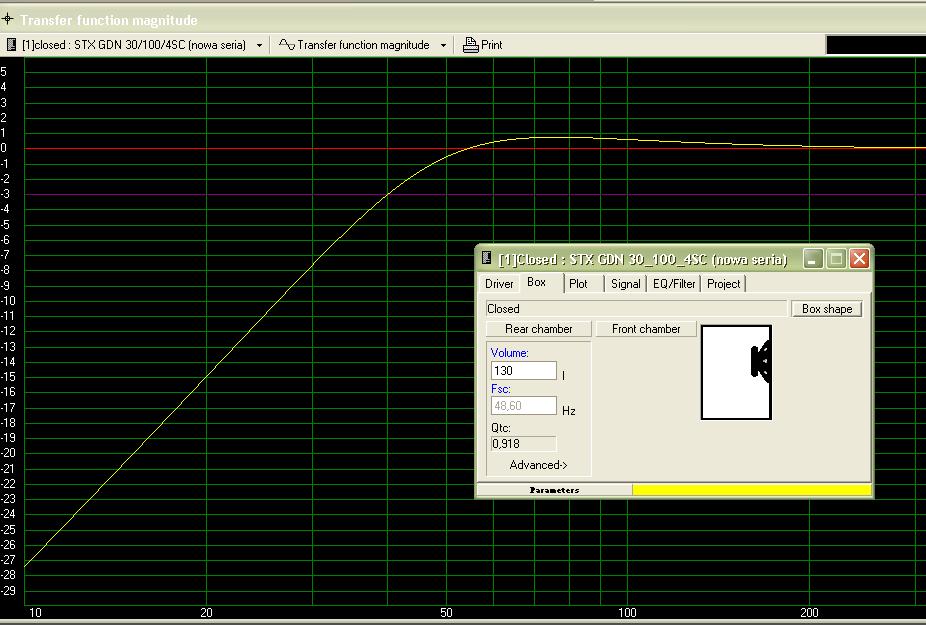Open the Plot tab

pyautogui.click(x=578, y=284)
